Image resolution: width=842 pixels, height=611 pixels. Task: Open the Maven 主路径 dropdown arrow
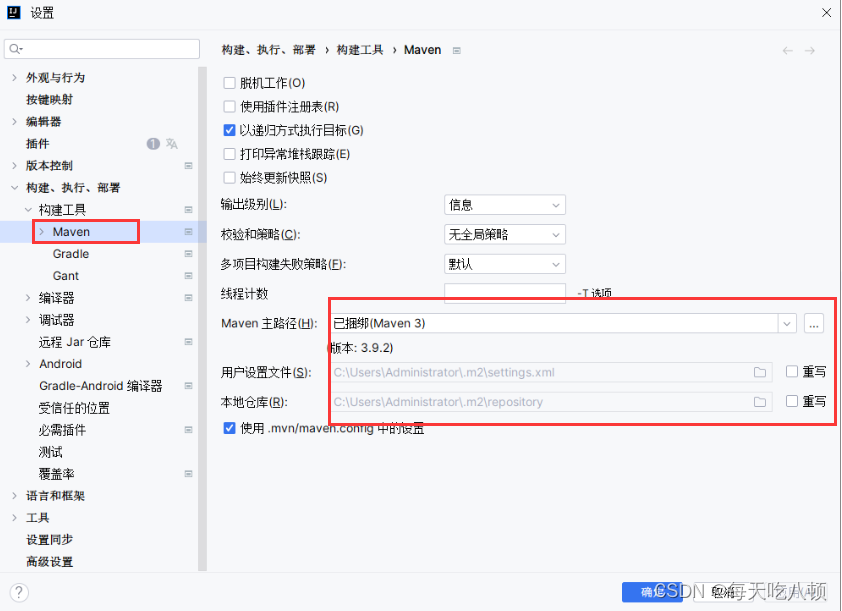pos(787,324)
